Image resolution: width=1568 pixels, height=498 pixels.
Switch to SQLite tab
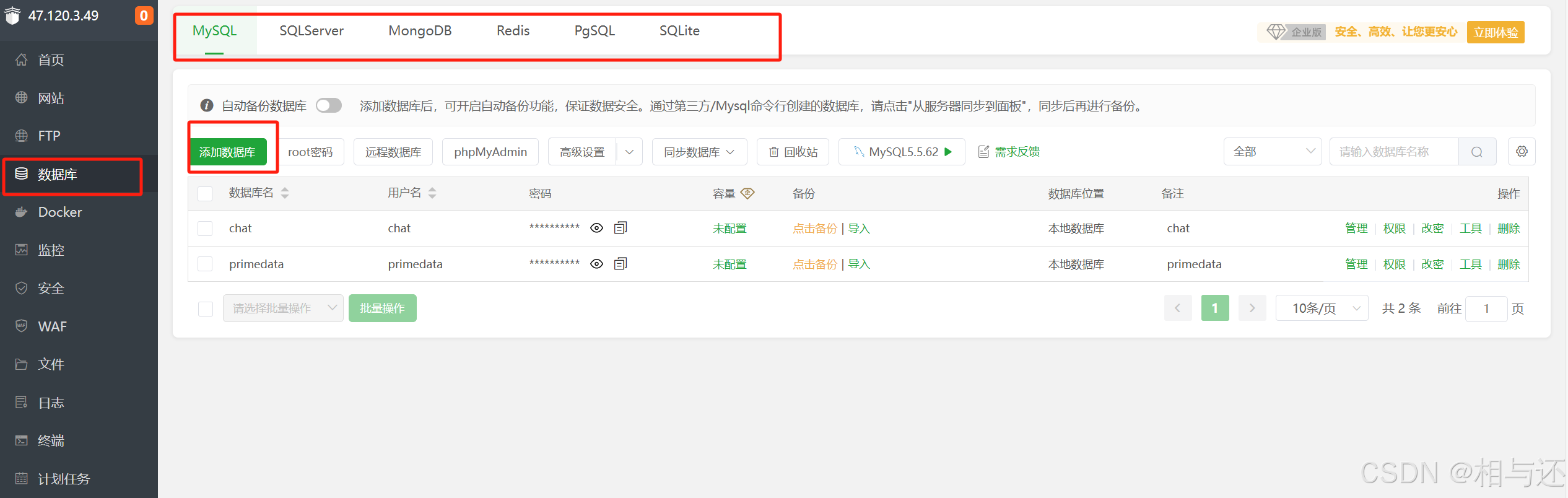(x=679, y=31)
